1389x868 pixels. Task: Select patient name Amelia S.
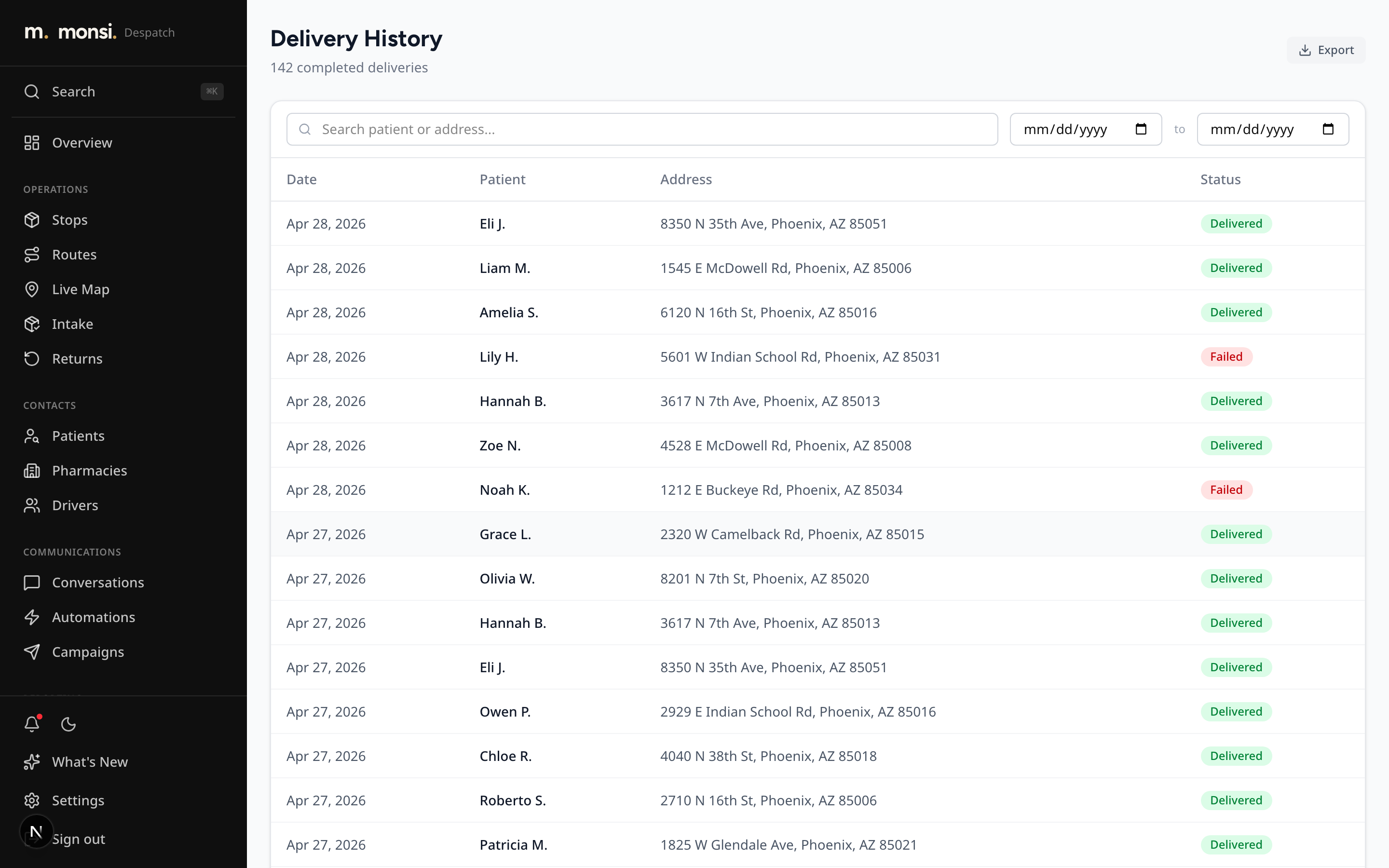click(509, 312)
